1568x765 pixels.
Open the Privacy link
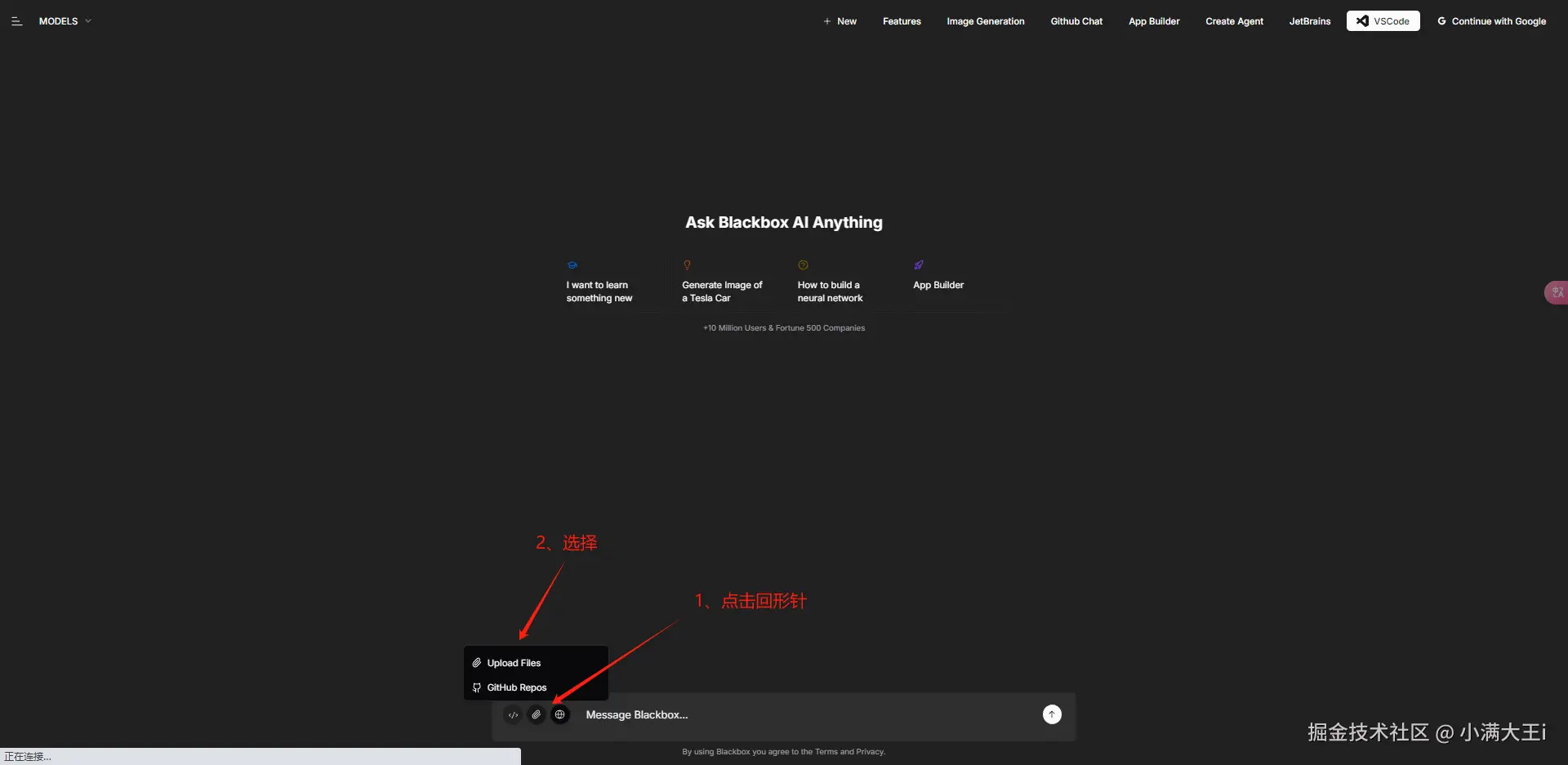coord(870,752)
